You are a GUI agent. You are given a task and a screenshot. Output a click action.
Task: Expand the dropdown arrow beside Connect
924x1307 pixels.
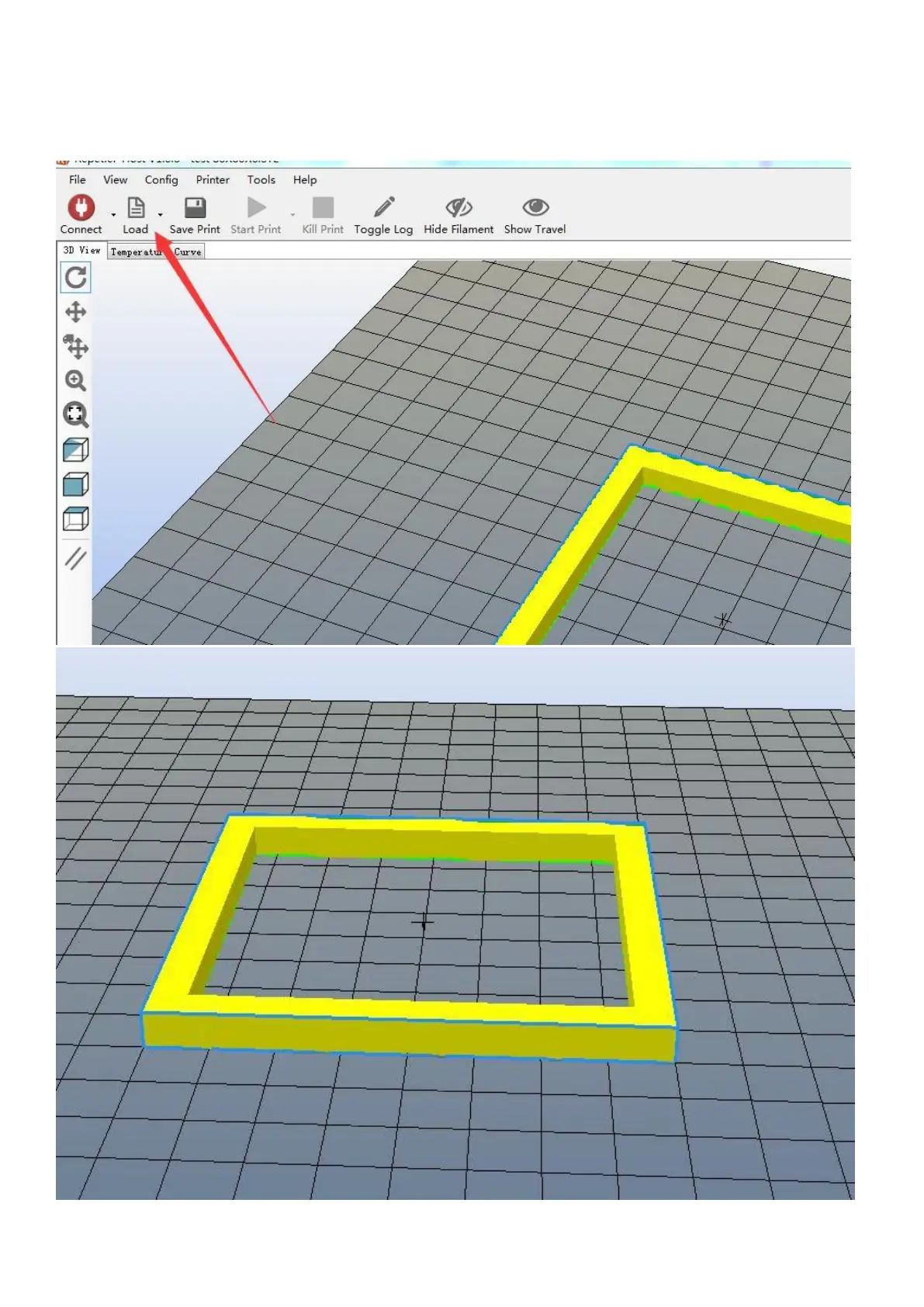coord(113,215)
